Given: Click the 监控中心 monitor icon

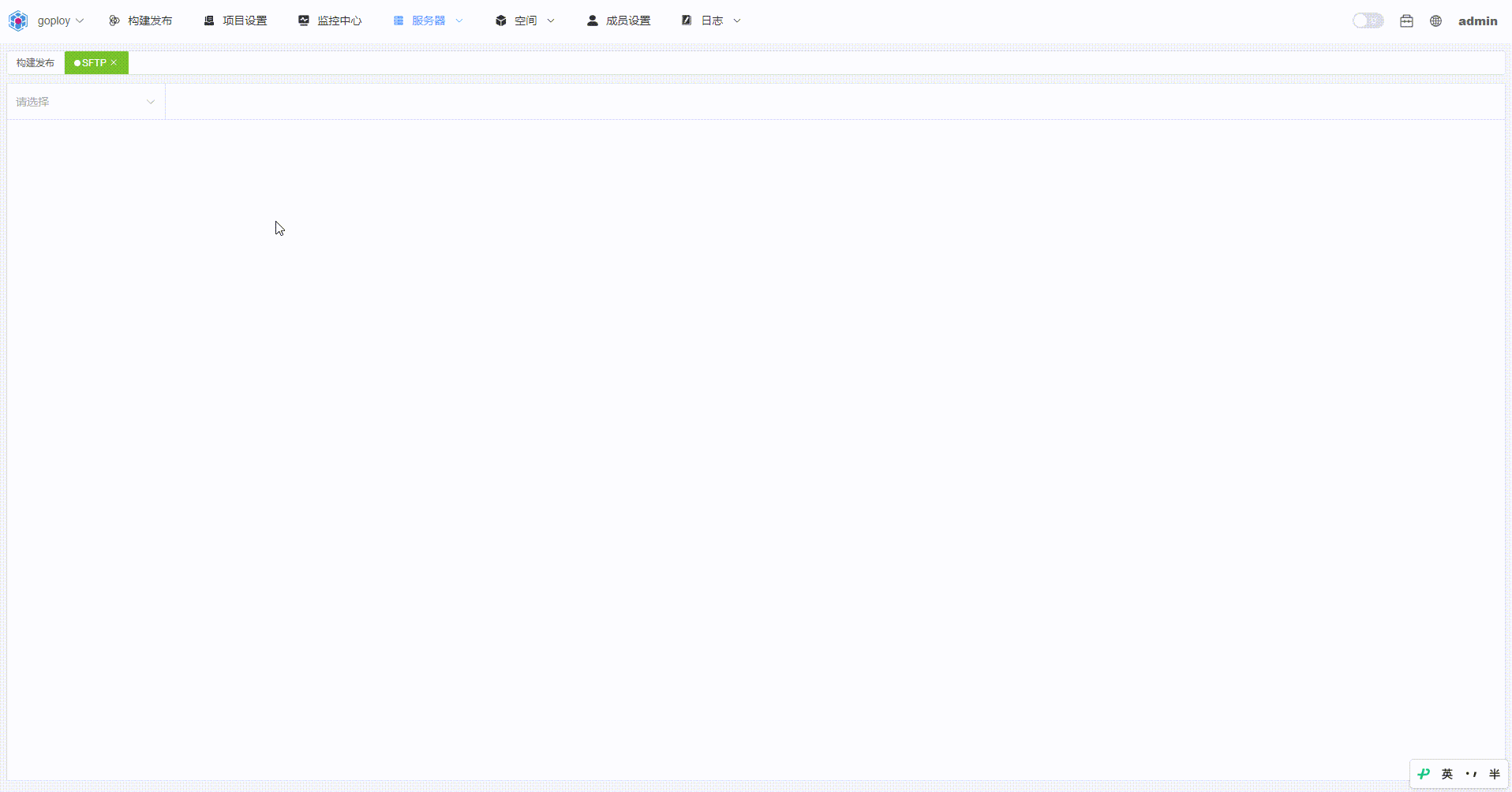Looking at the screenshot, I should coord(304,21).
